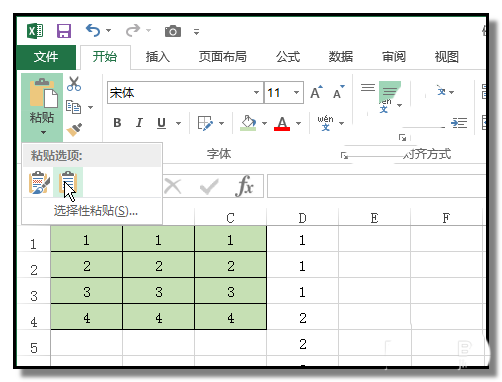
Task: Toggle underline formatting
Action: tap(162, 123)
